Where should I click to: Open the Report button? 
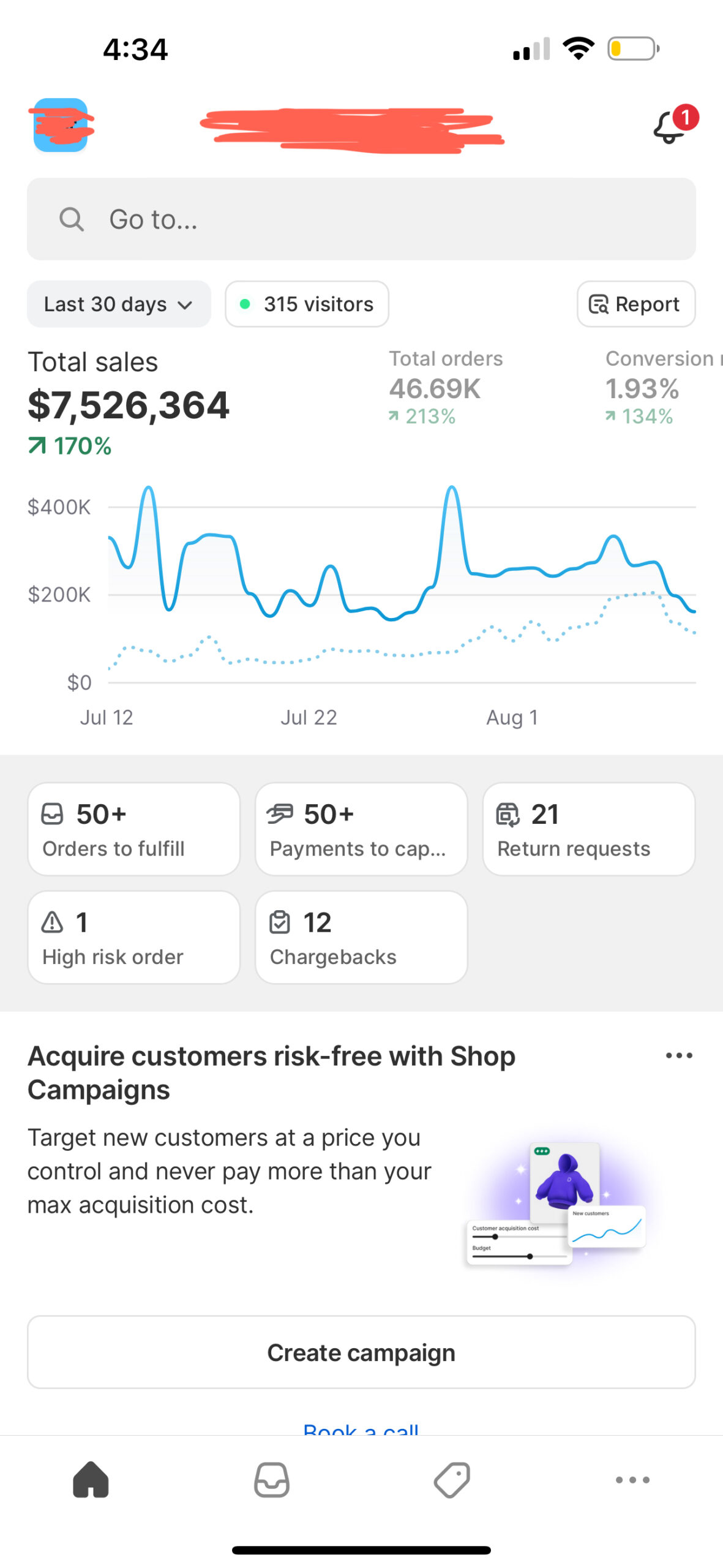(636, 304)
